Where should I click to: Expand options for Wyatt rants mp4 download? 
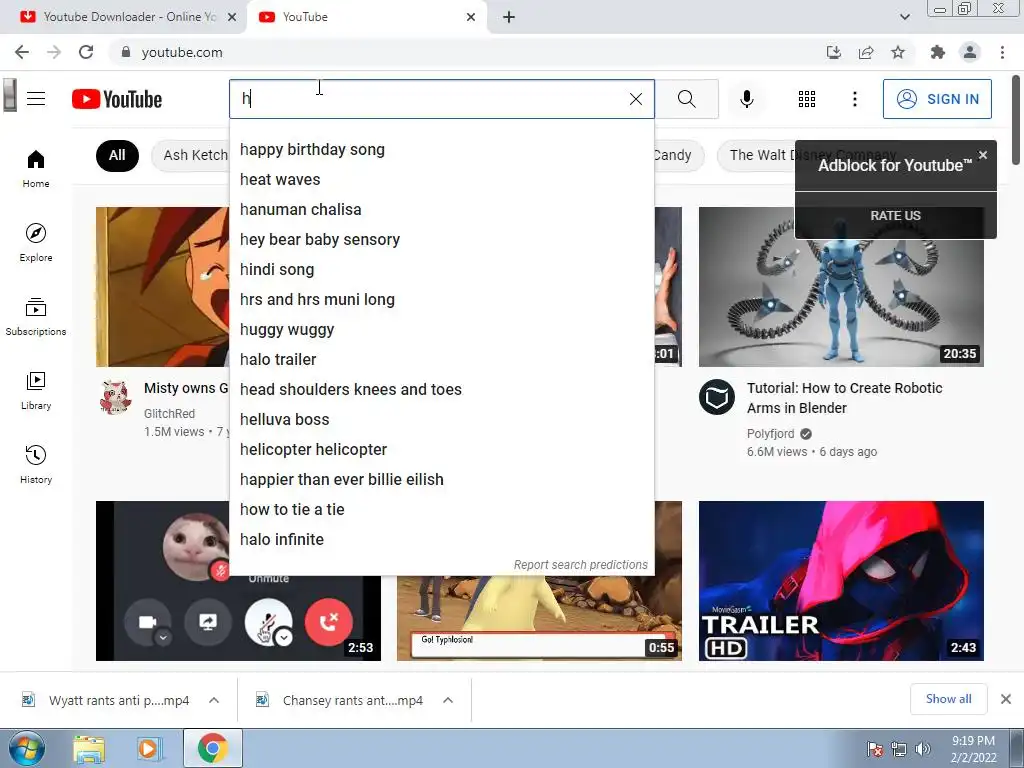click(214, 700)
